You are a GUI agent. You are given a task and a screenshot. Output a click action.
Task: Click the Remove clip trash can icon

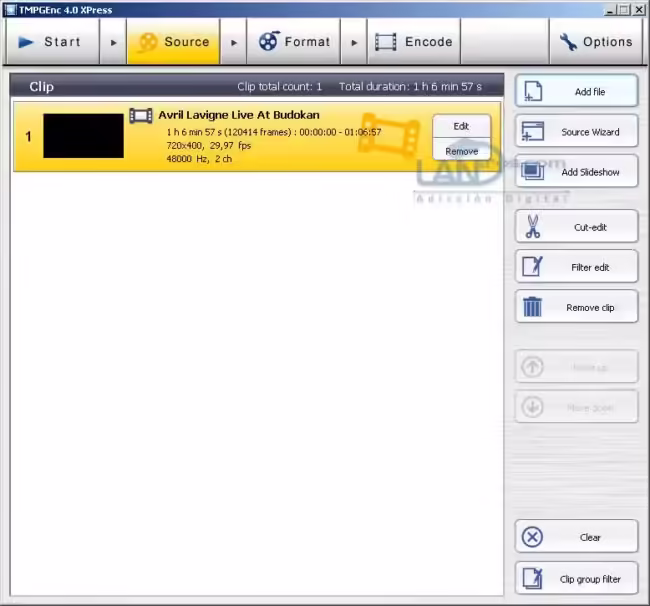pos(533,307)
